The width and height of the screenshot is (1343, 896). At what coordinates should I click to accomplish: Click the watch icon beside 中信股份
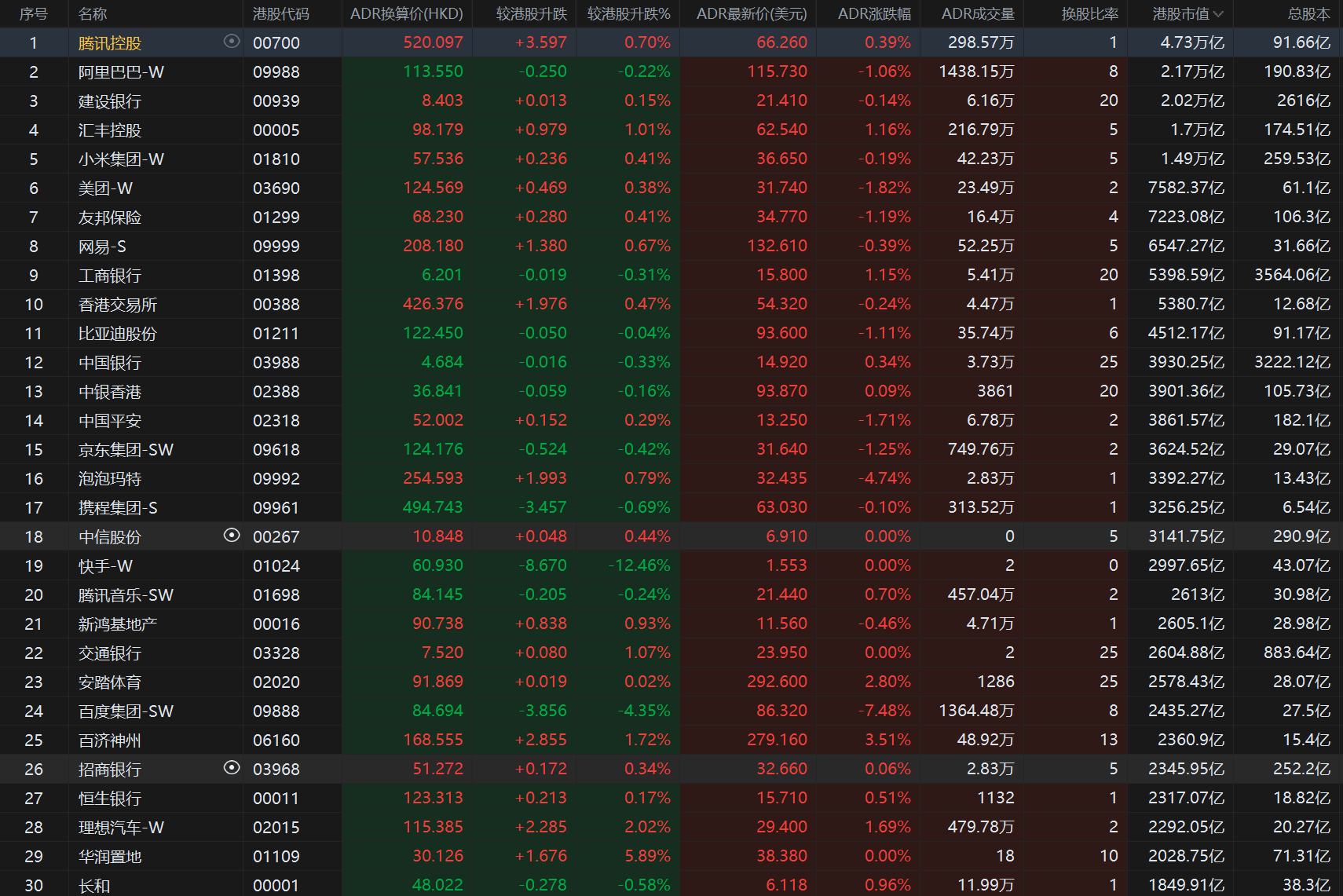[231, 536]
